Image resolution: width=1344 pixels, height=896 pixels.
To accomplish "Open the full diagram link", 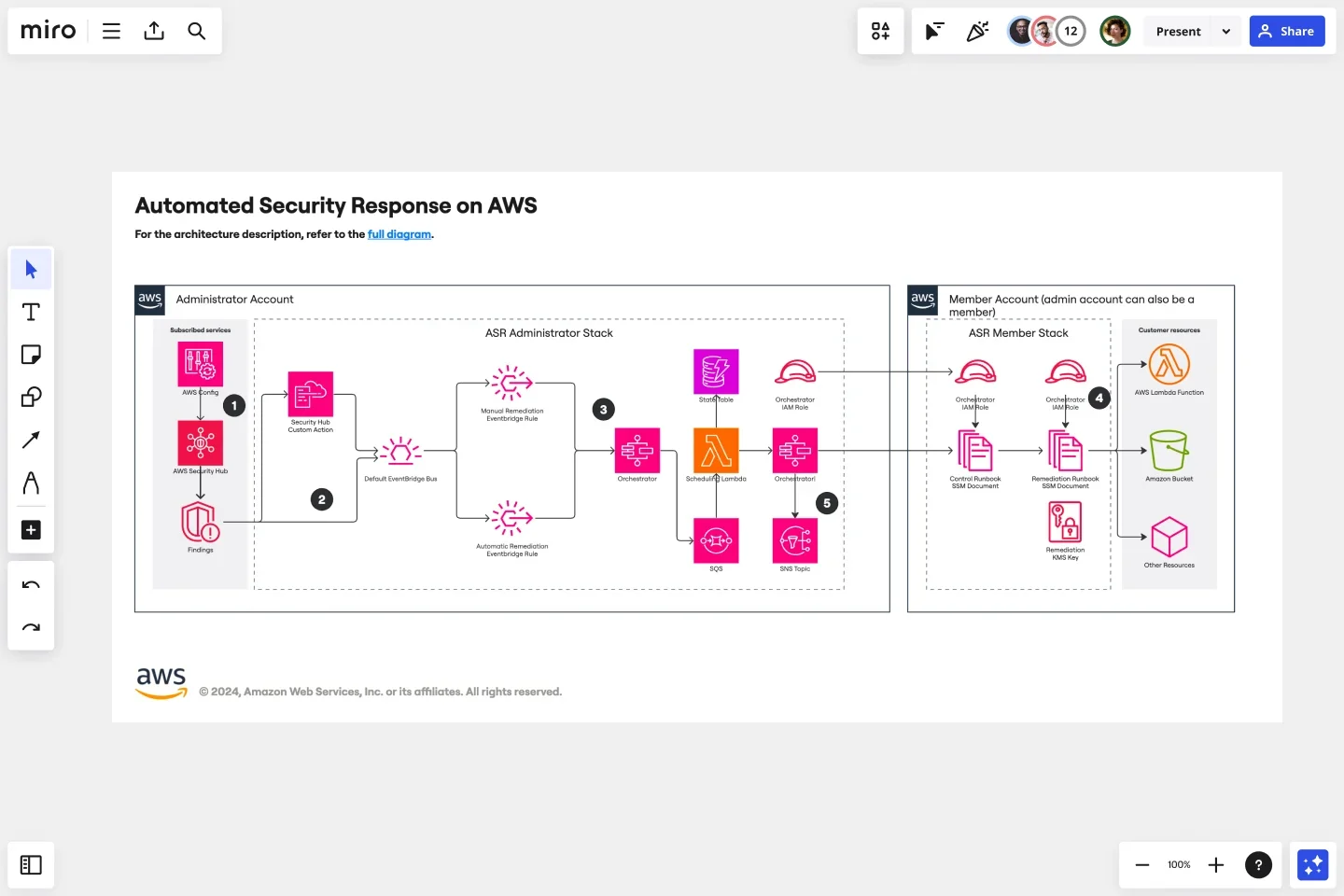I will pos(399,234).
